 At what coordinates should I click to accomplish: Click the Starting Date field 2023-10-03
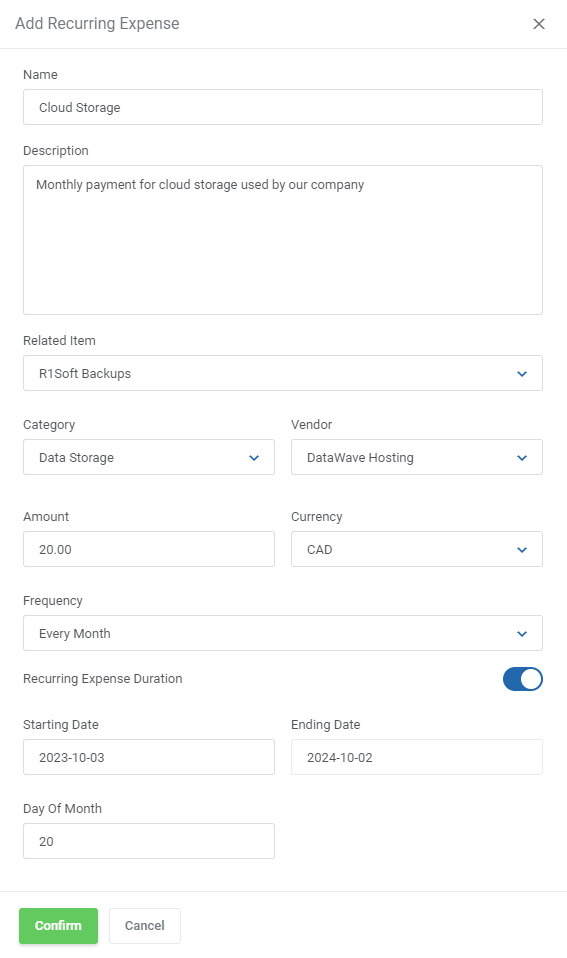149,757
